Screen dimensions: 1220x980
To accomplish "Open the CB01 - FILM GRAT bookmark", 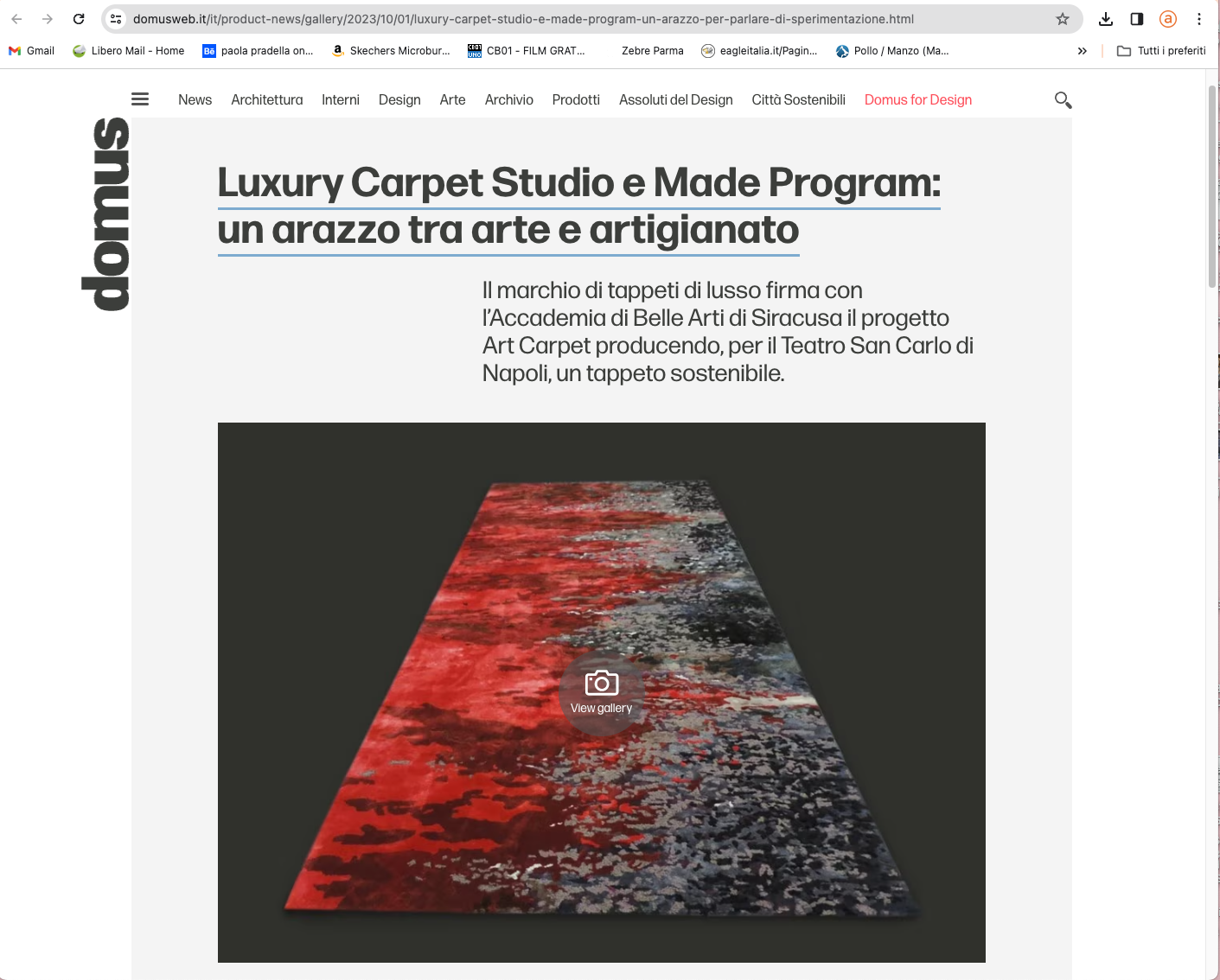I will coord(526,51).
